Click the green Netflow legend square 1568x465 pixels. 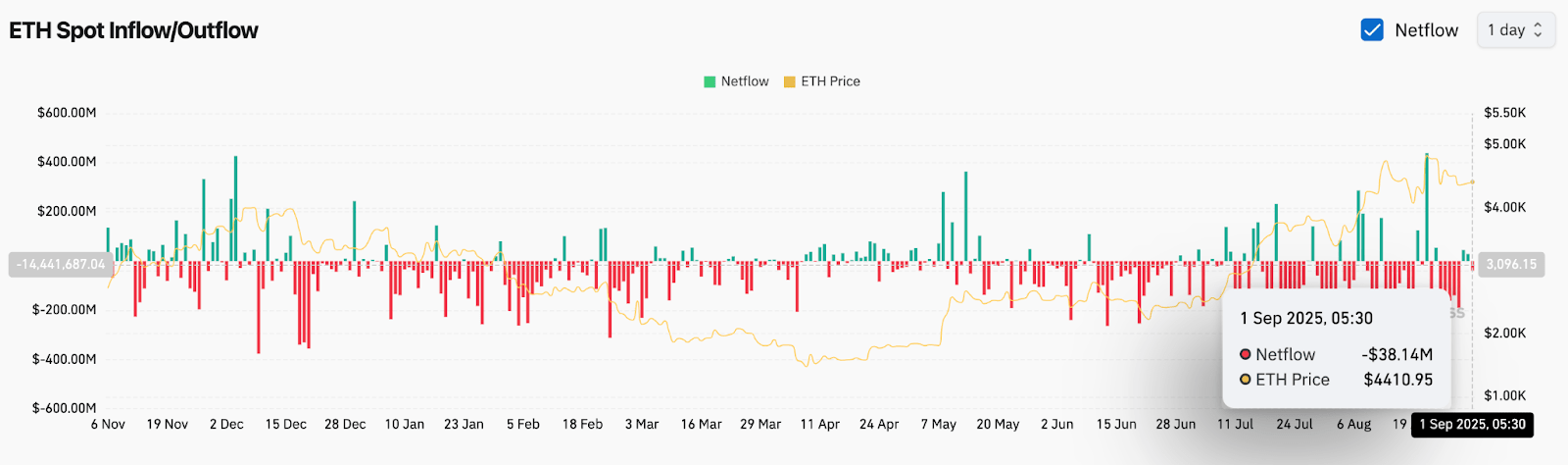click(x=710, y=82)
